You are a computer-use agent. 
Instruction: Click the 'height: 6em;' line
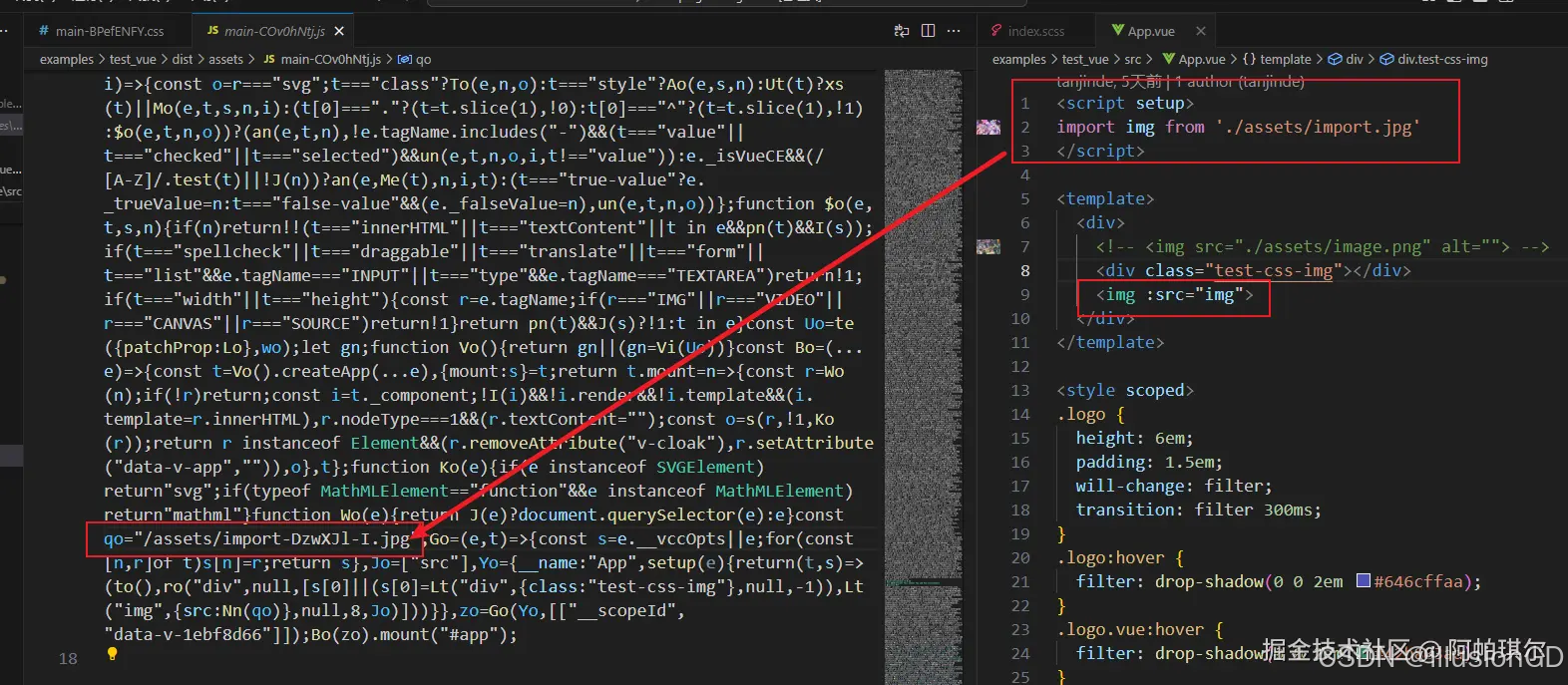click(1134, 438)
